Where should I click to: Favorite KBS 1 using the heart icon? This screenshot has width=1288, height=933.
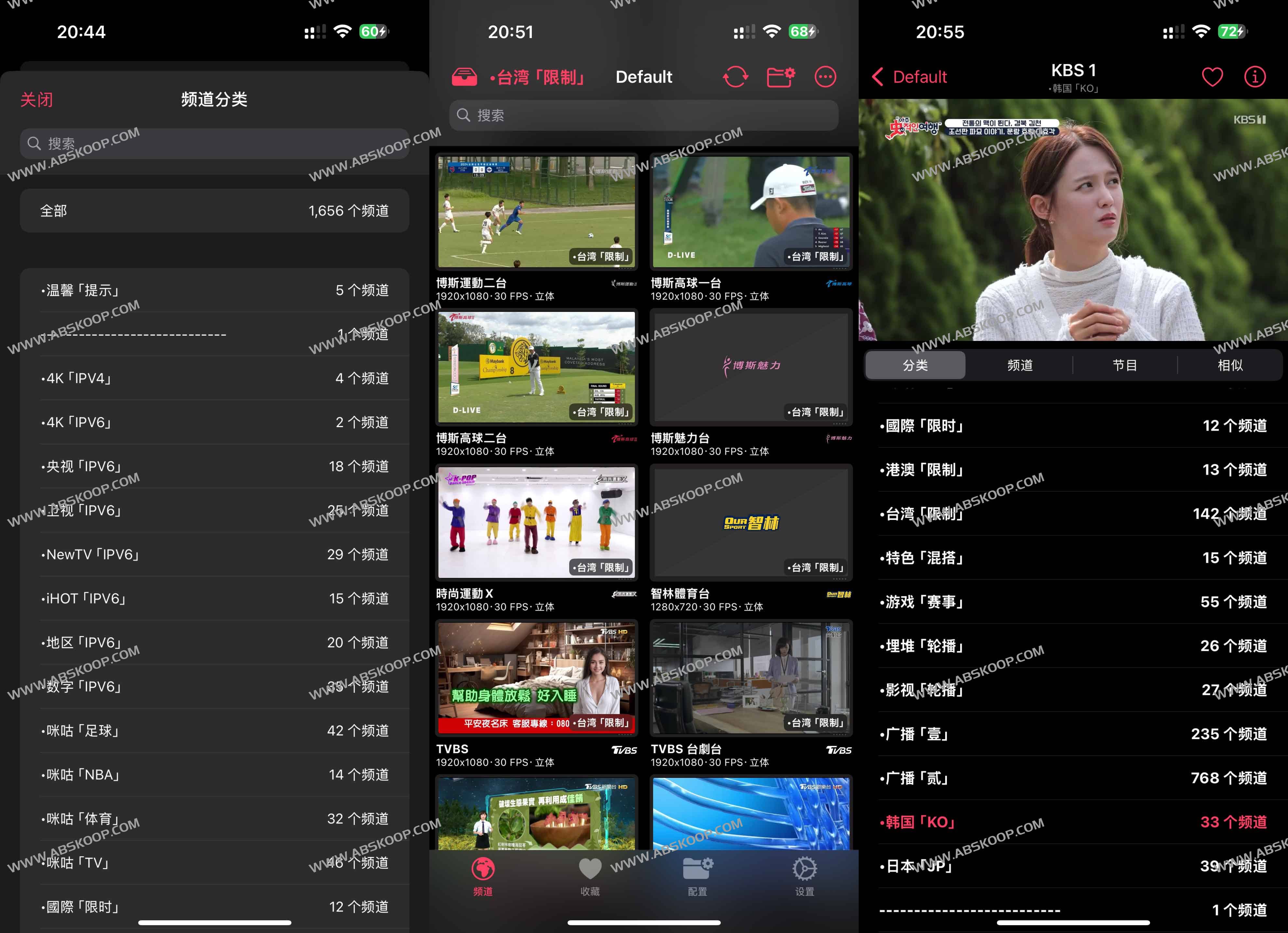(x=1213, y=77)
